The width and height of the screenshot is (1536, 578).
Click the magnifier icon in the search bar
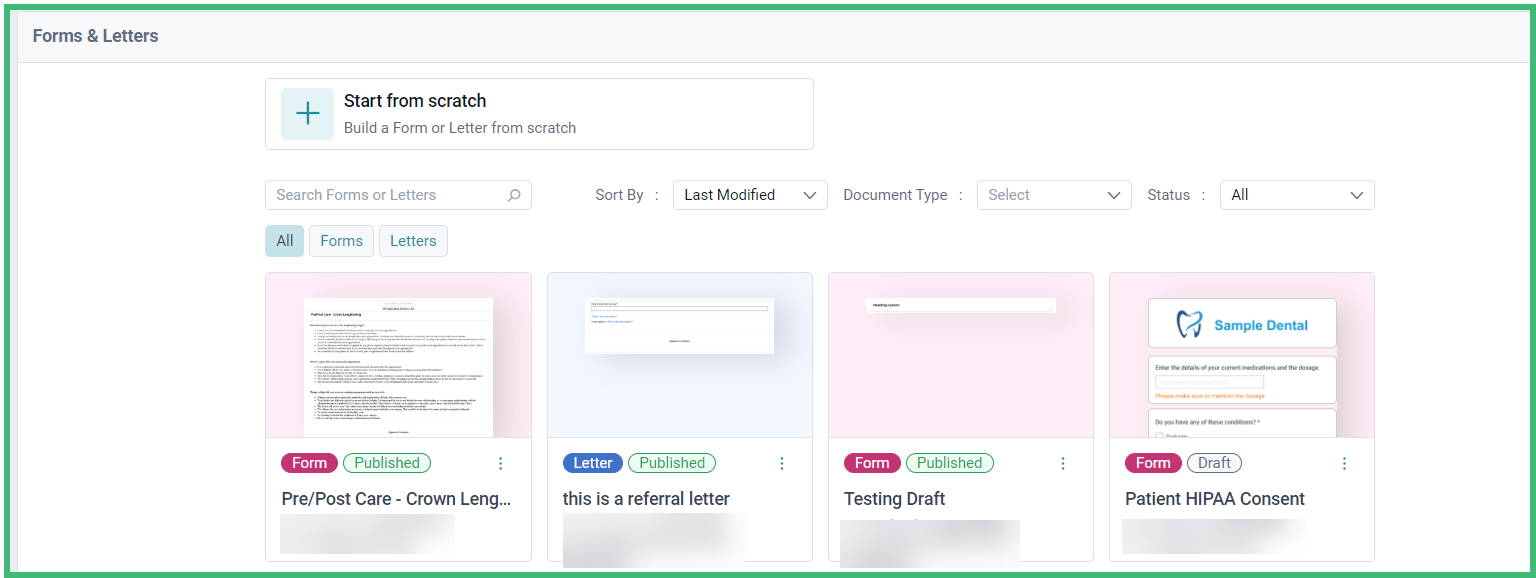[514, 194]
